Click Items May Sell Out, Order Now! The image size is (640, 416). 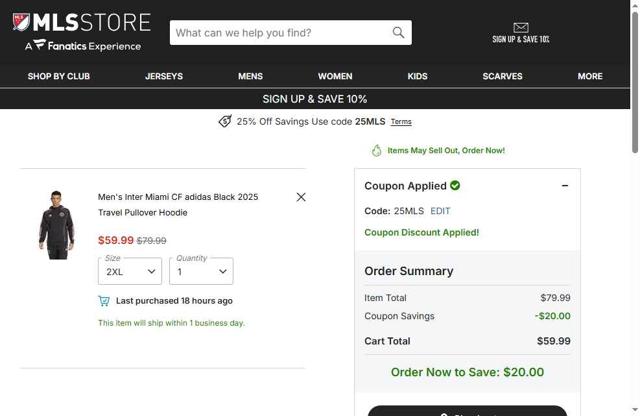click(446, 150)
